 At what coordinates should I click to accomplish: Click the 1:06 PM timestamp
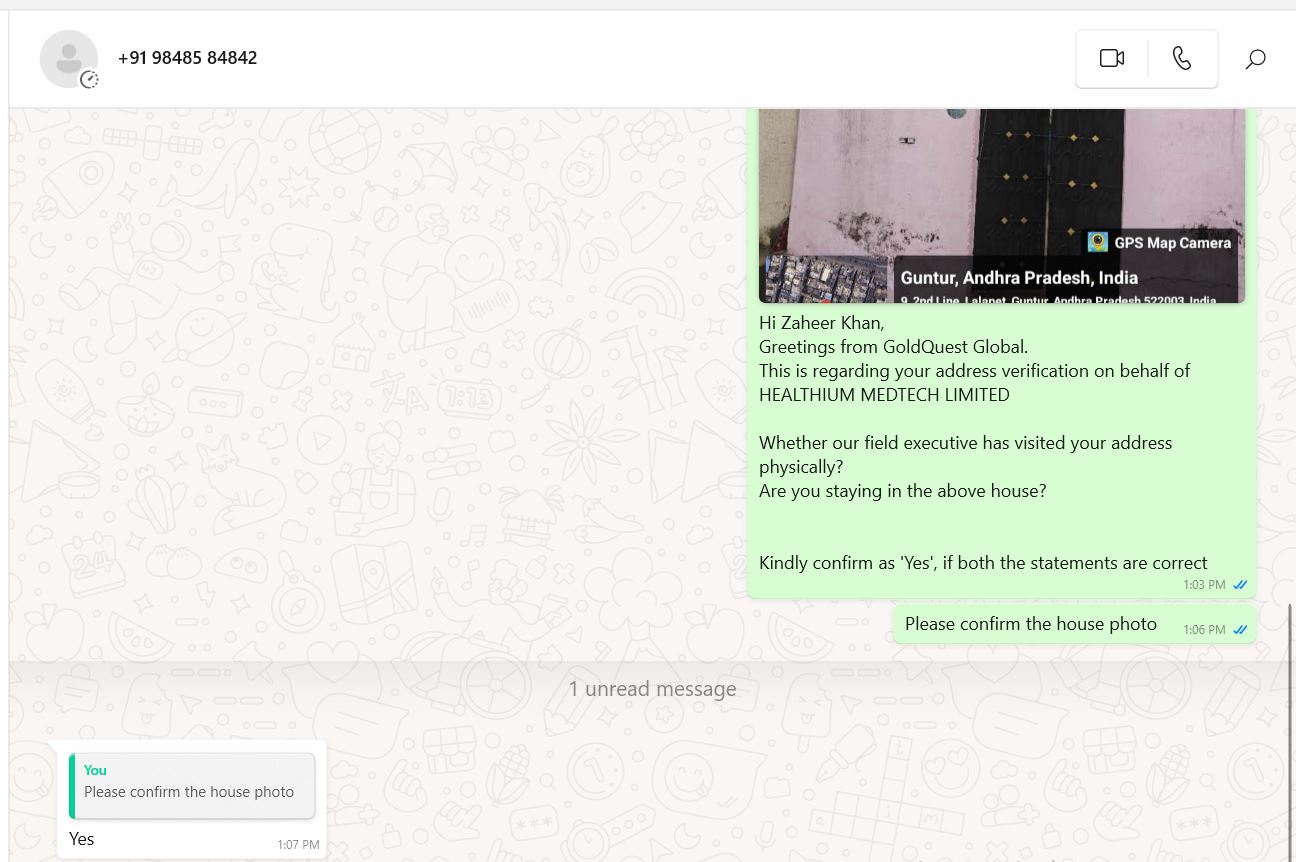pyautogui.click(x=1204, y=630)
